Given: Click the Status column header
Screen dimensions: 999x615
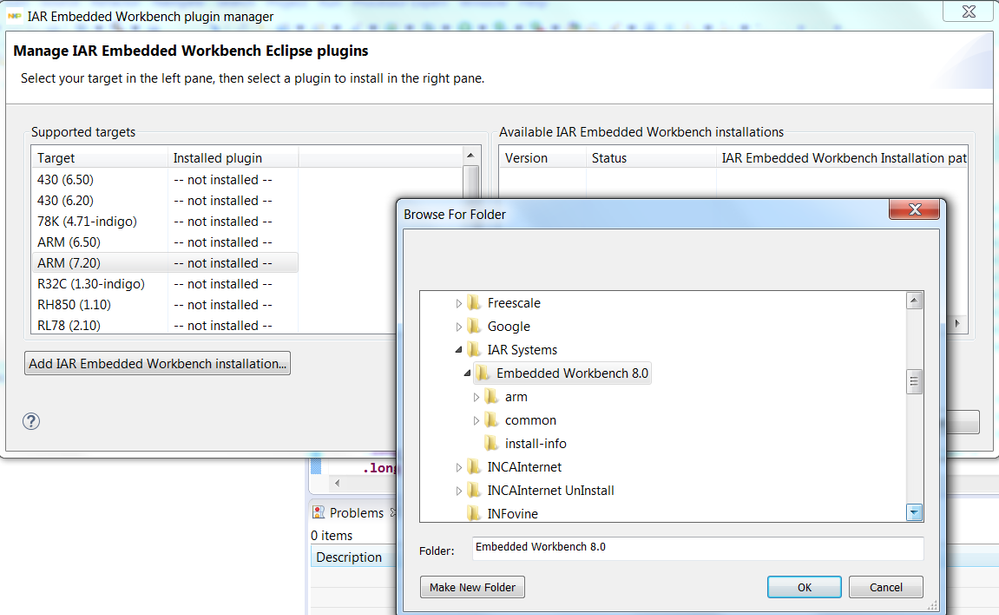Looking at the screenshot, I should (x=651, y=158).
